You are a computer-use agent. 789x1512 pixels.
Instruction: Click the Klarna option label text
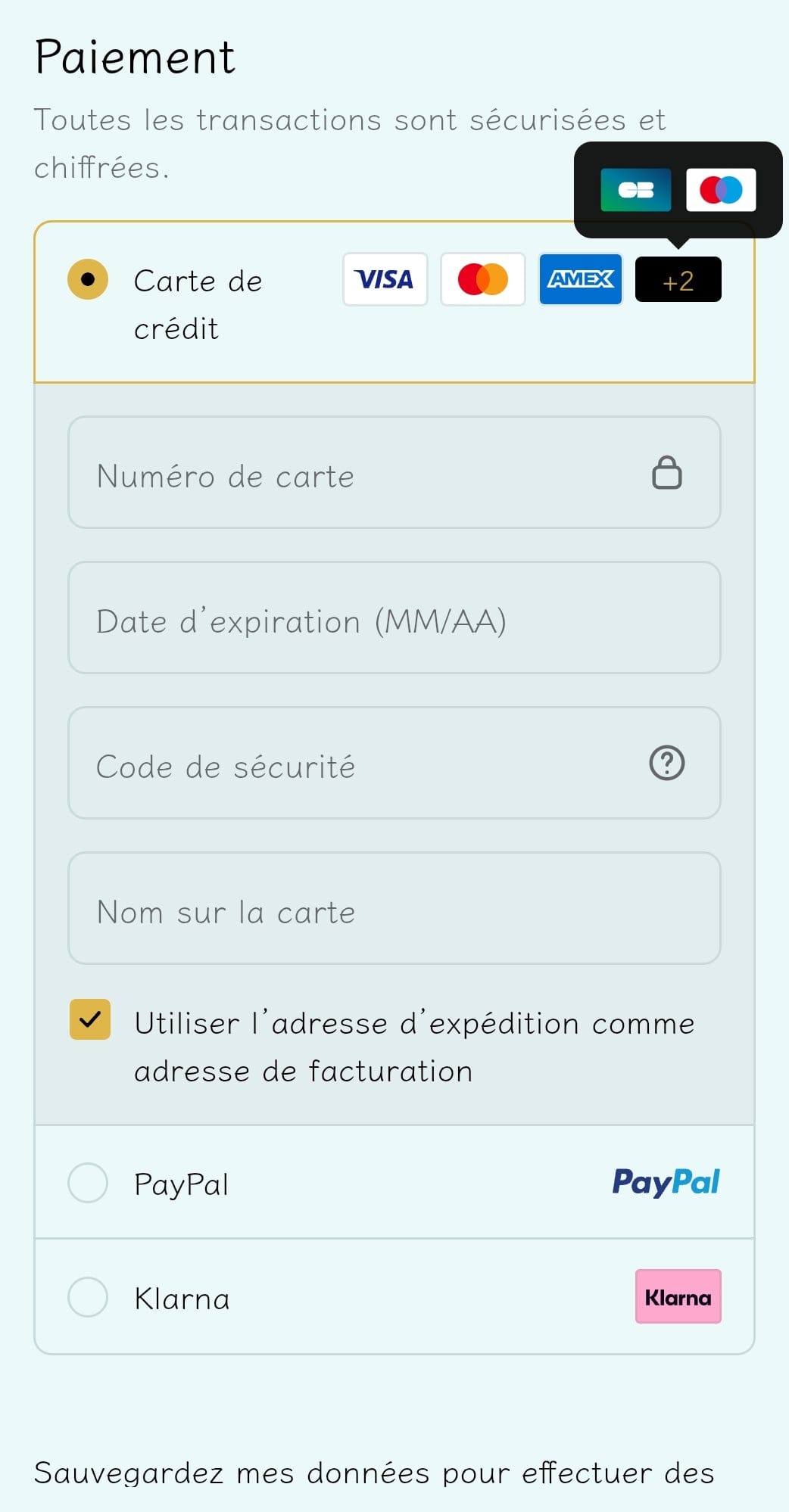[x=182, y=1299]
